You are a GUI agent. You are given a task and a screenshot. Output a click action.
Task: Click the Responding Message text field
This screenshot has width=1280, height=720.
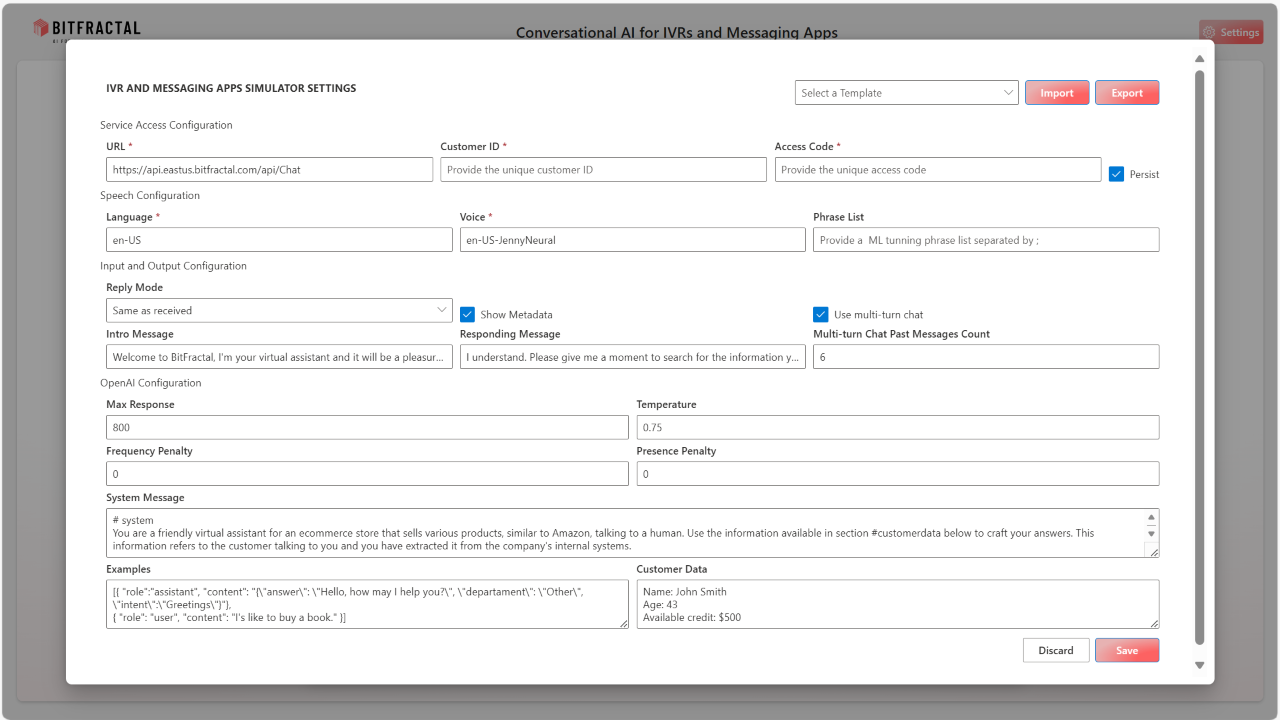click(x=632, y=357)
